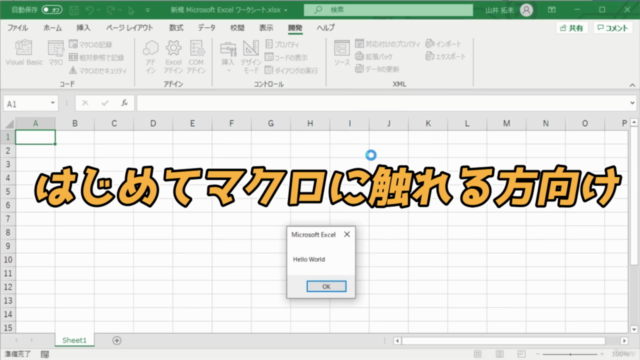Switch to Page Break Preview view
This screenshot has width=640, height=360.
coord(521,354)
